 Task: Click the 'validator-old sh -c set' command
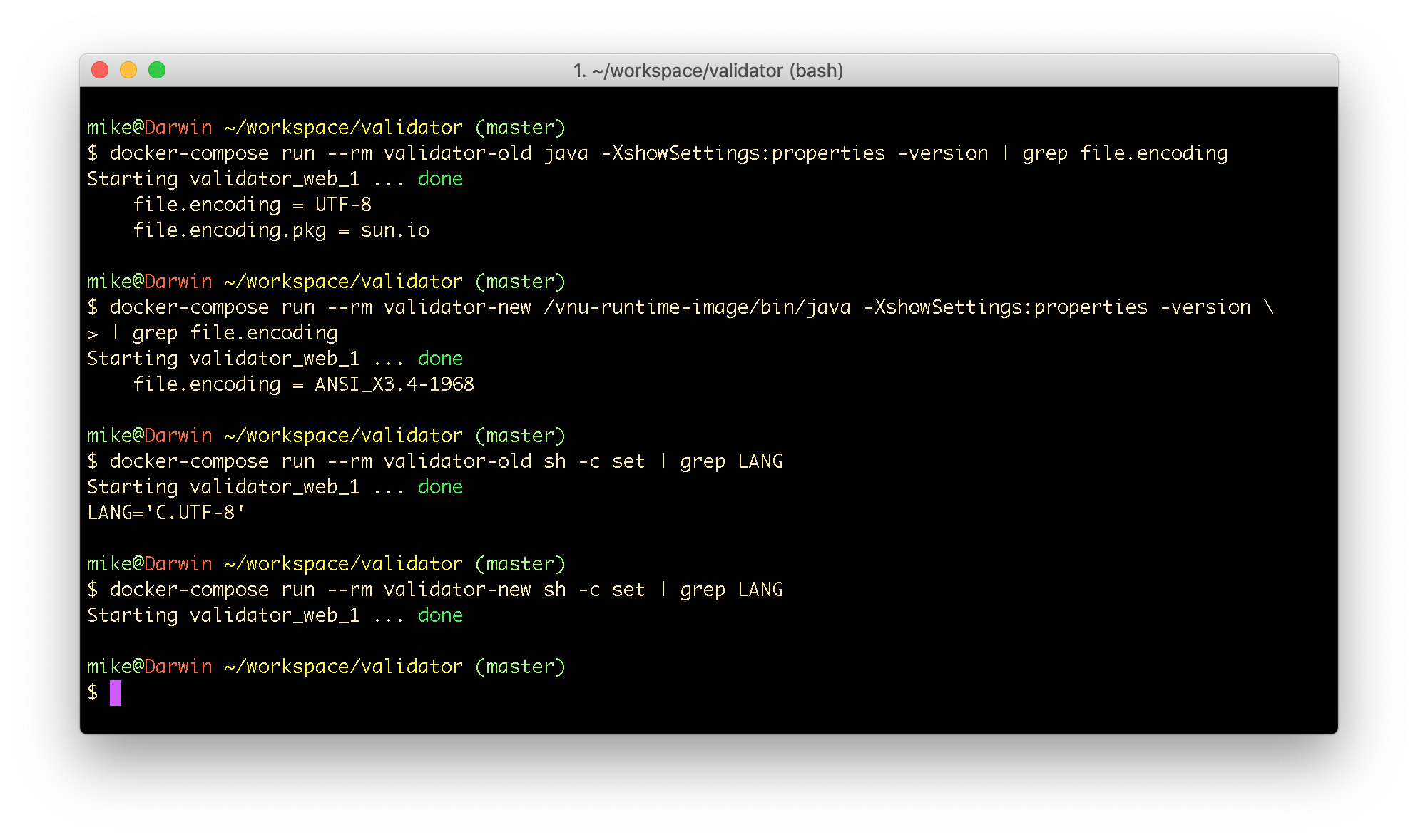(x=435, y=461)
